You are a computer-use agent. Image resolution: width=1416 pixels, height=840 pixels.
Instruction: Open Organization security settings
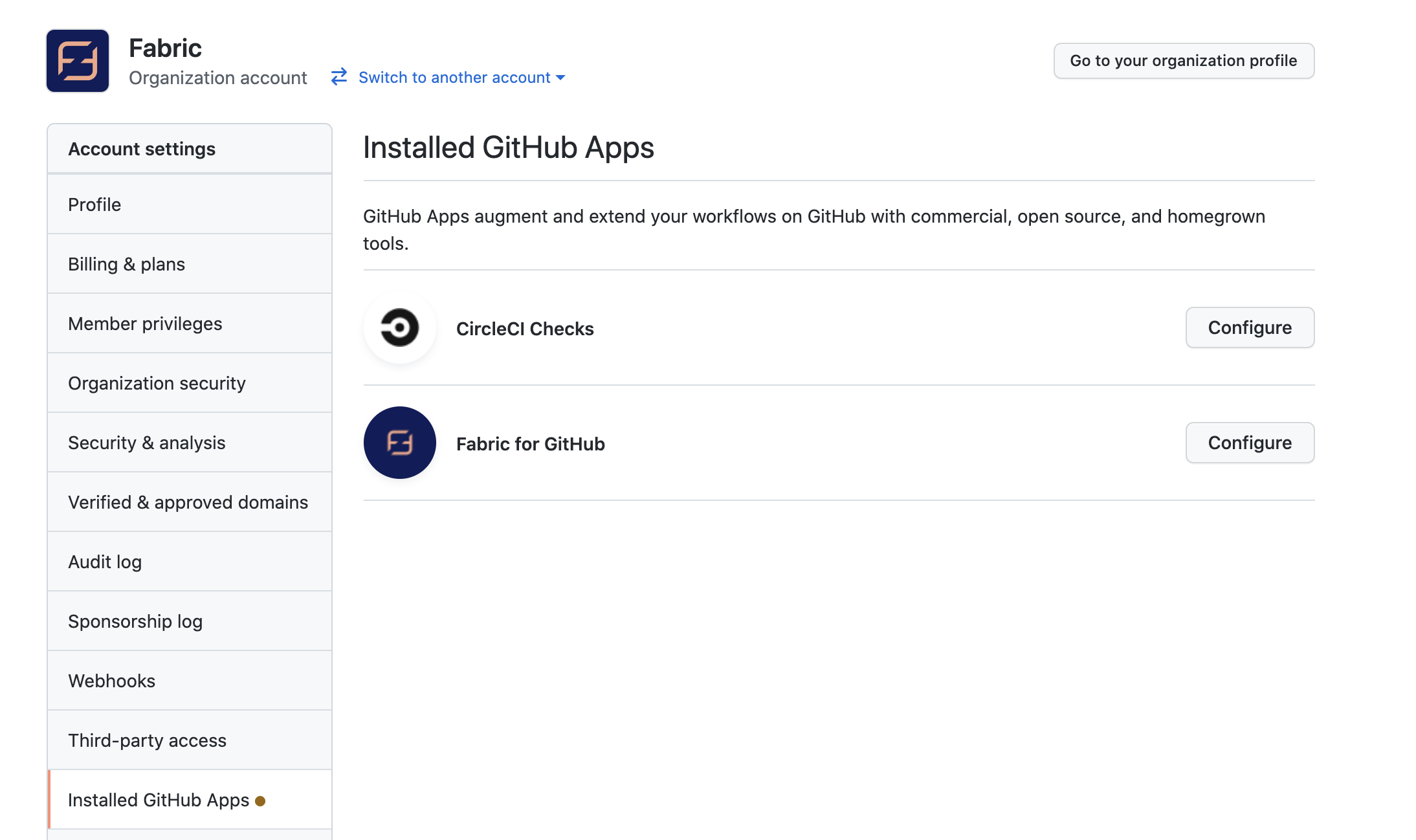click(x=190, y=383)
